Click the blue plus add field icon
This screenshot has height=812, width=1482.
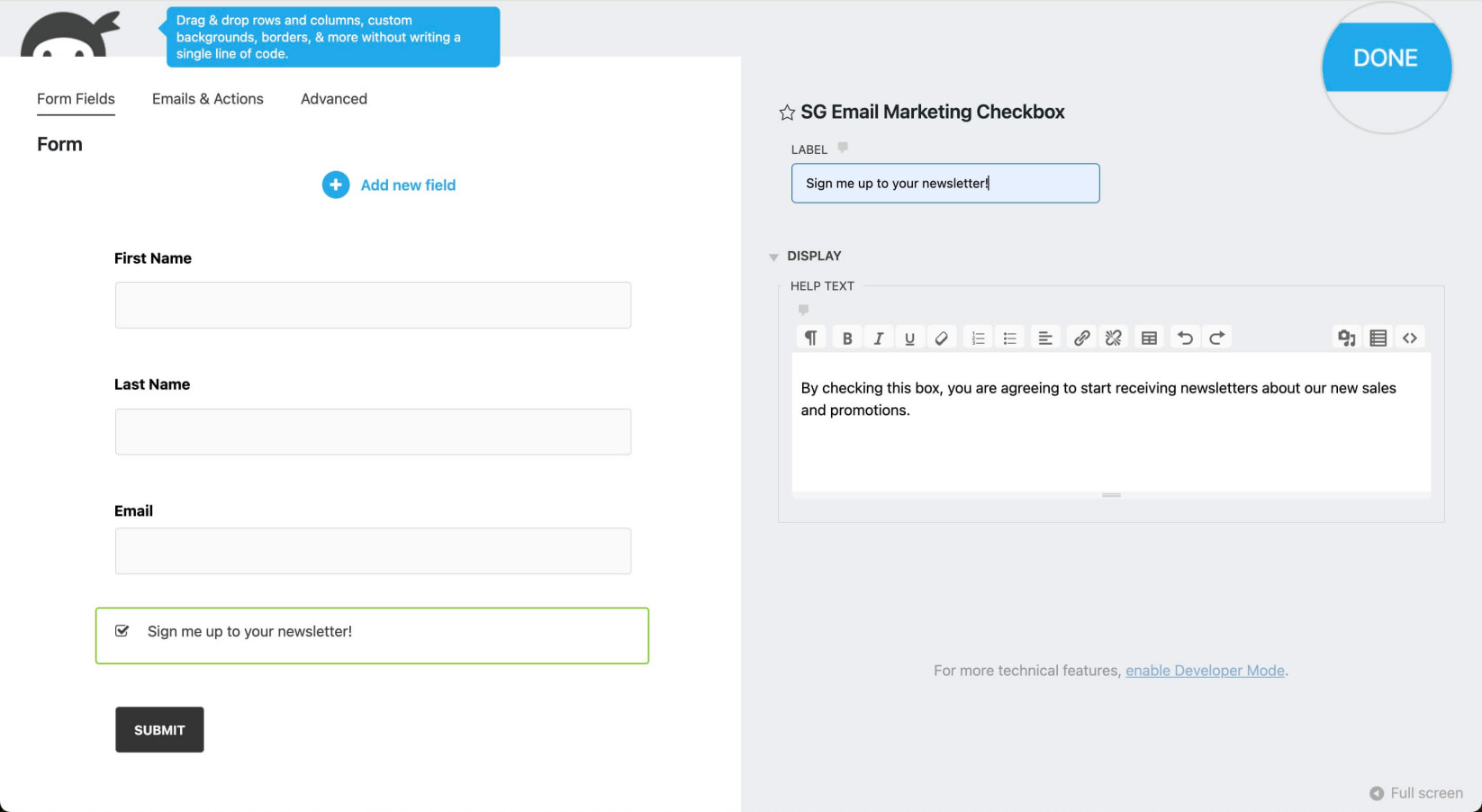point(336,185)
